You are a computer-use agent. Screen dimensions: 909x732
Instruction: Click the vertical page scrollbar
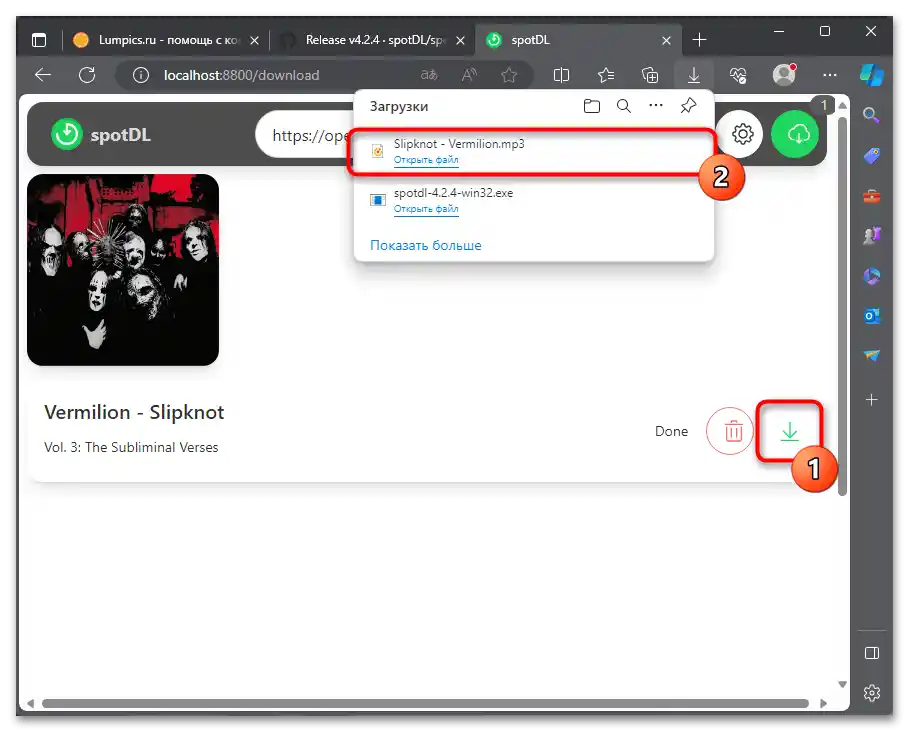(x=842, y=306)
